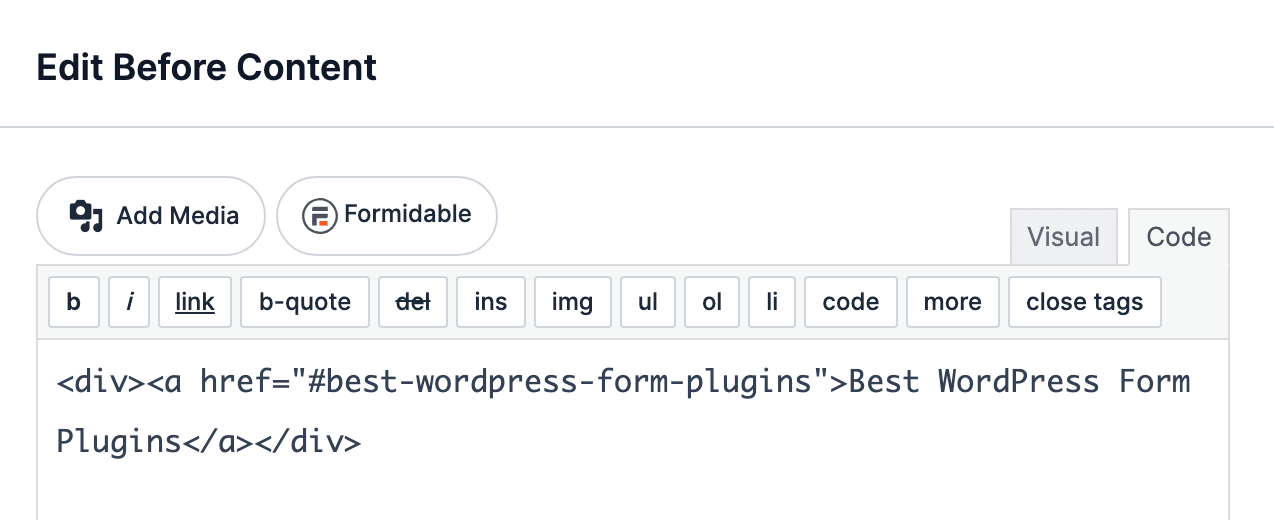Click the Formidable logo icon

pos(320,216)
